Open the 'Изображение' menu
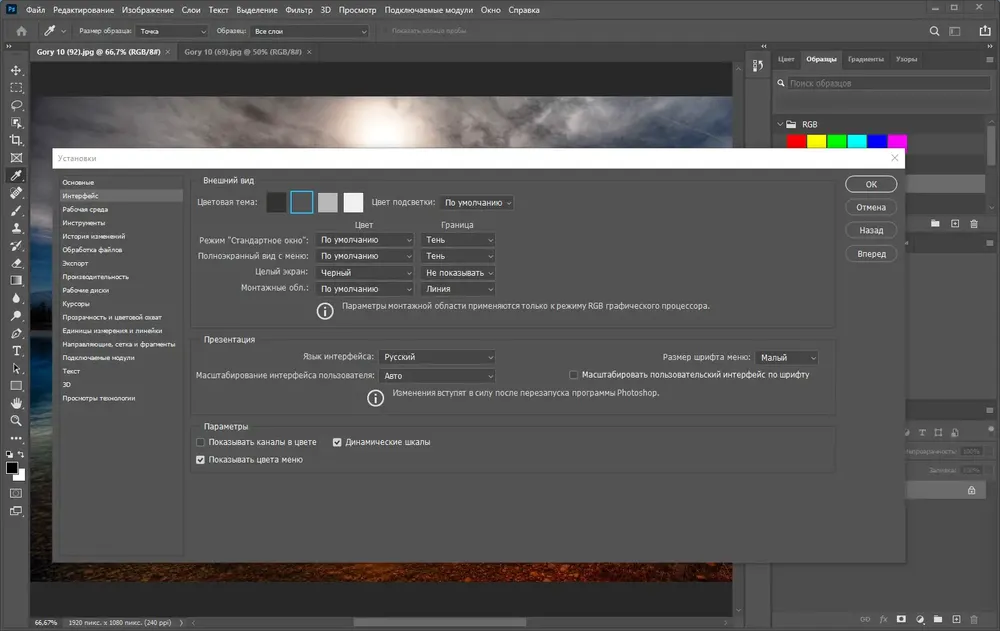This screenshot has height=631, width=1000. (x=147, y=10)
